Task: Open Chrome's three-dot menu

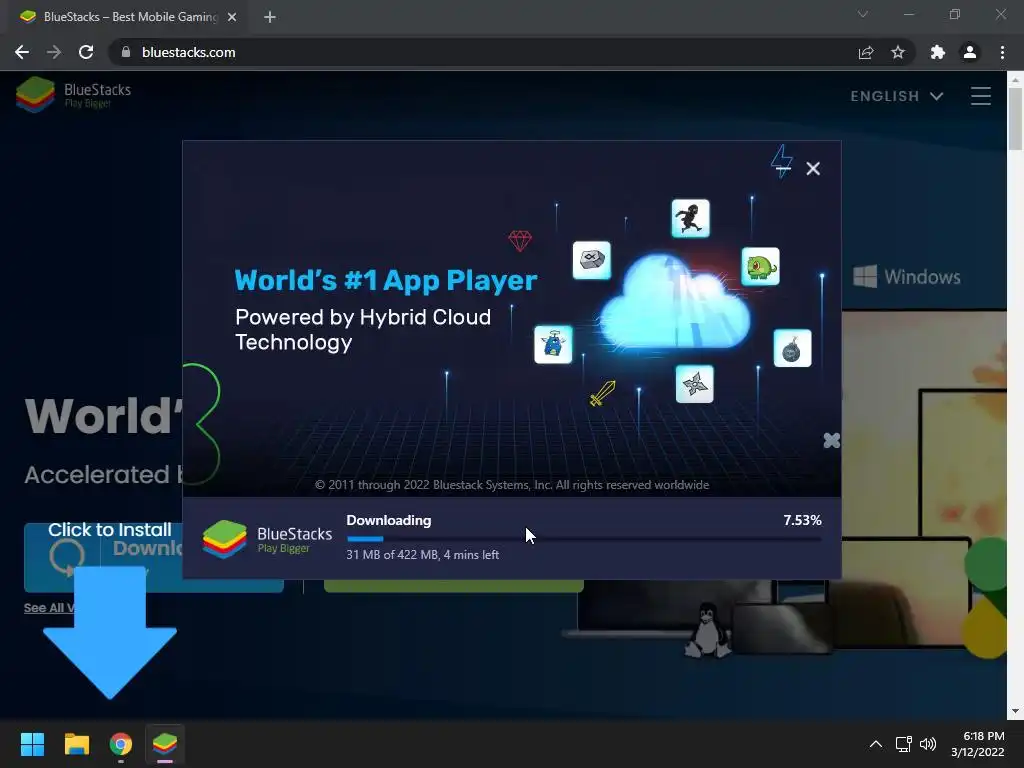Action: point(1002,52)
